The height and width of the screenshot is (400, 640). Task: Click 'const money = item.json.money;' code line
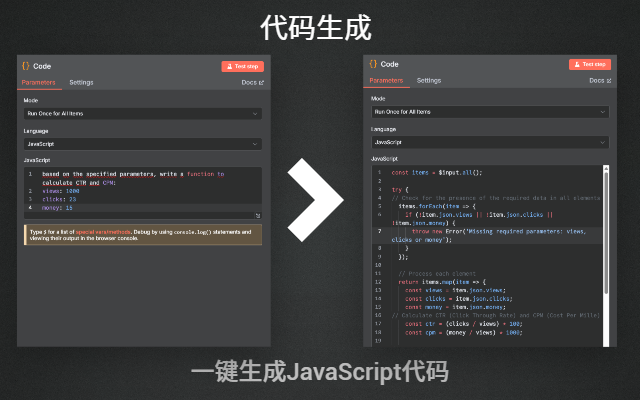[456, 307]
